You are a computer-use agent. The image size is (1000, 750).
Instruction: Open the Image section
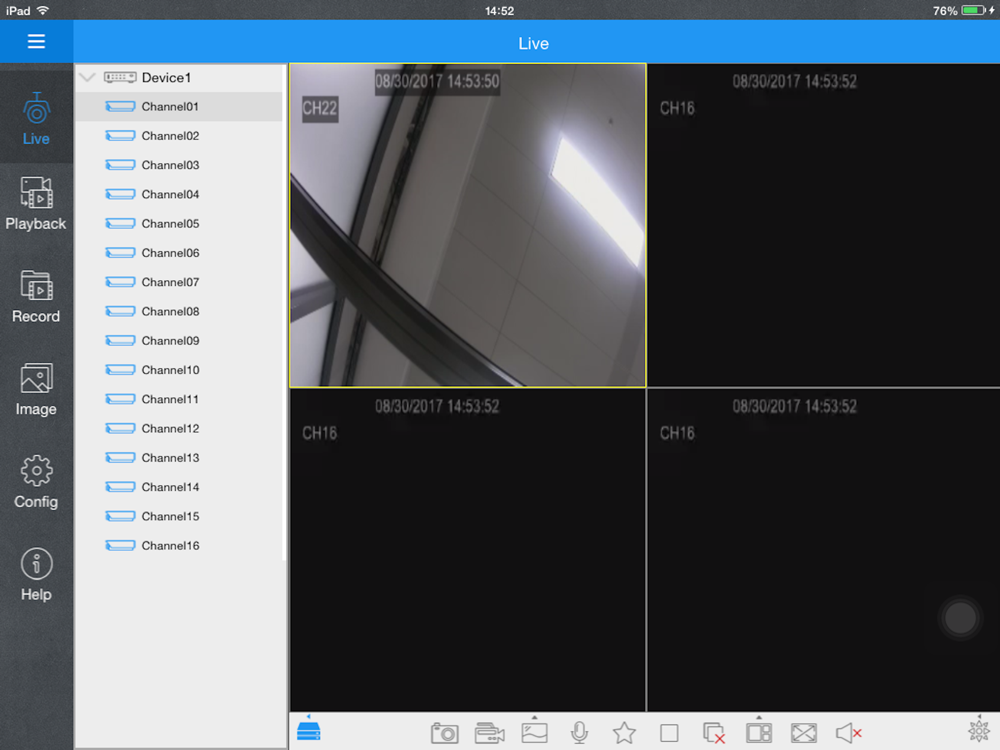coord(36,389)
